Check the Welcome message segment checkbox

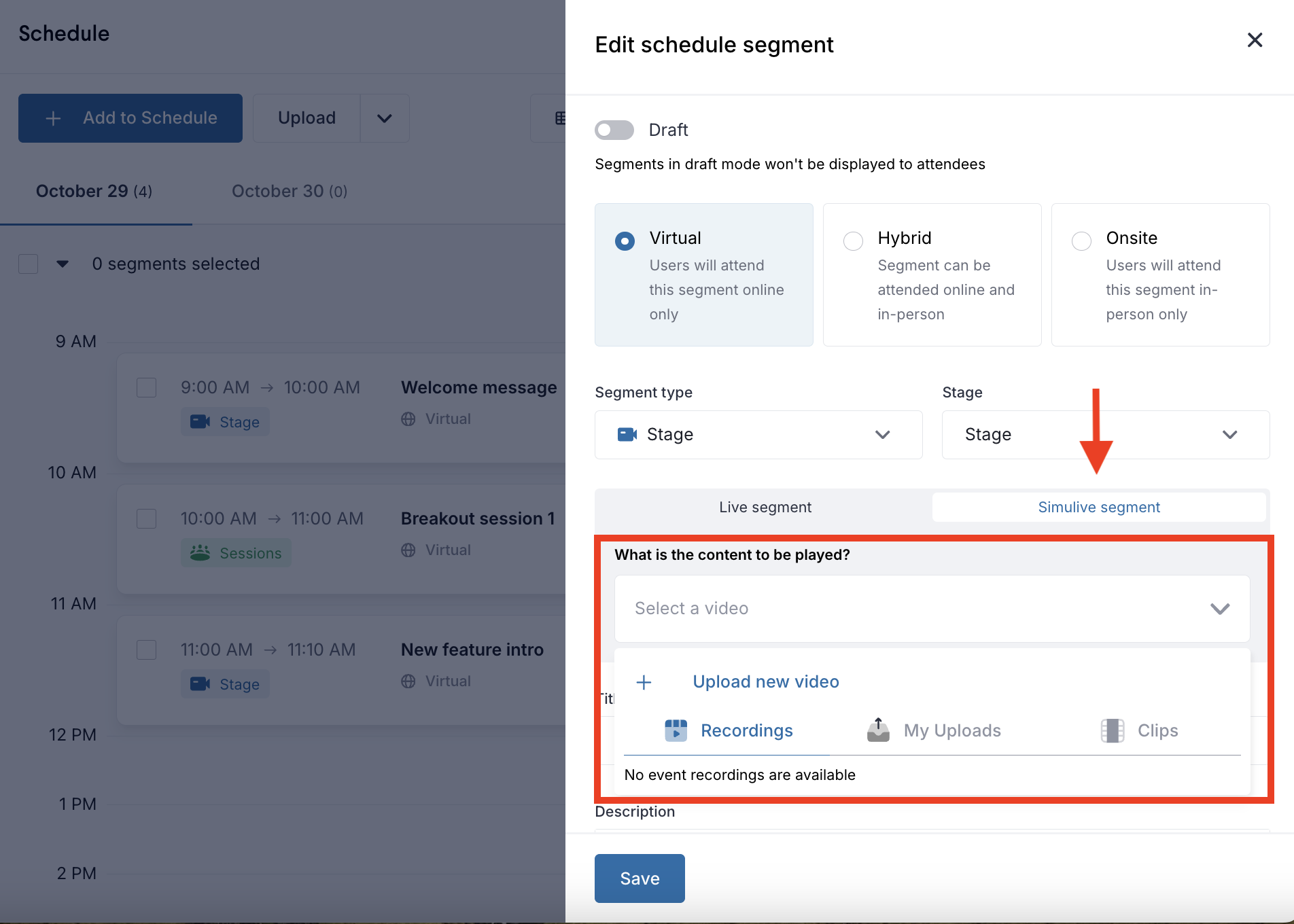(x=147, y=388)
